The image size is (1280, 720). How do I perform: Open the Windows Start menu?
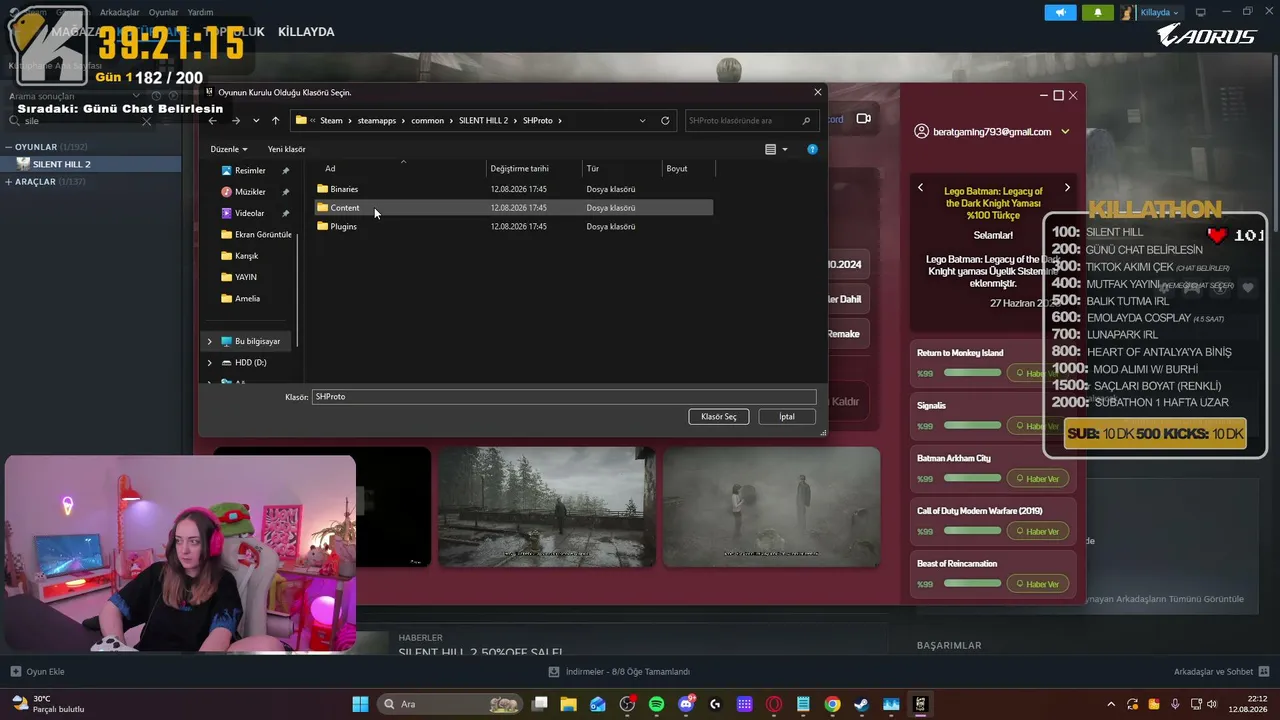coord(360,704)
